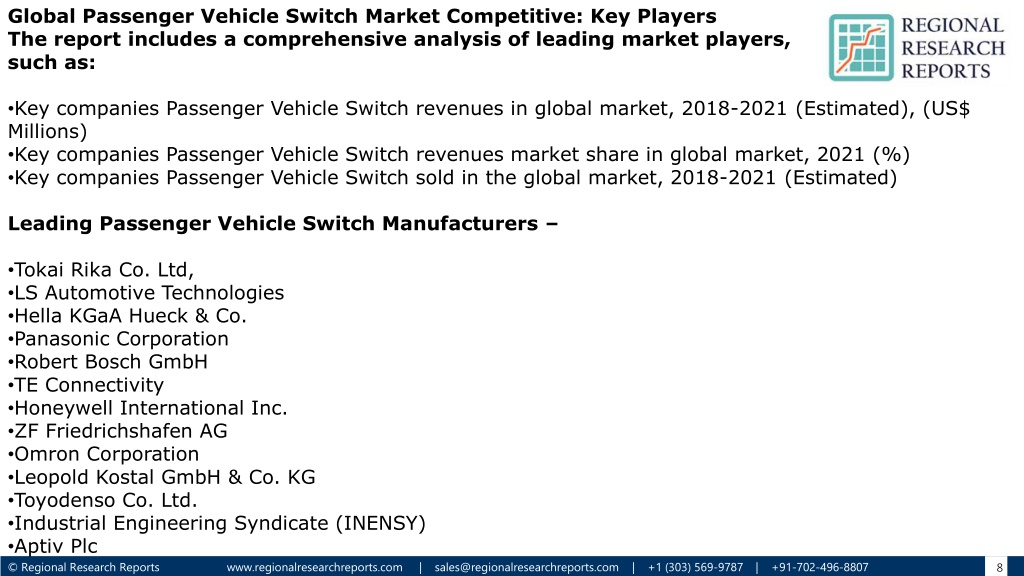
Task: Click 'Robert Bosch GmbH' list item
Action: click(108, 361)
